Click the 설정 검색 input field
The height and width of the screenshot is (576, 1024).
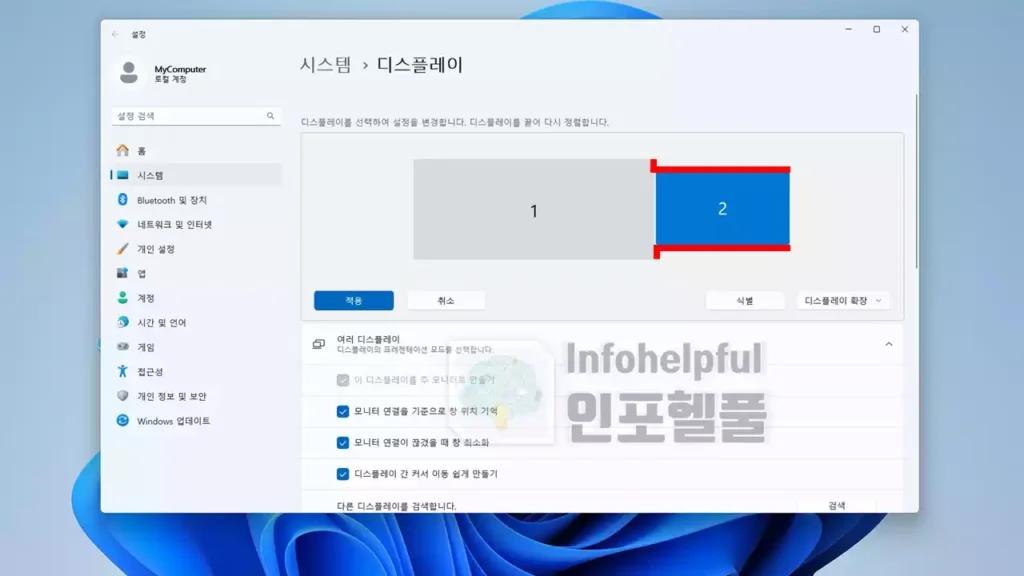point(196,116)
